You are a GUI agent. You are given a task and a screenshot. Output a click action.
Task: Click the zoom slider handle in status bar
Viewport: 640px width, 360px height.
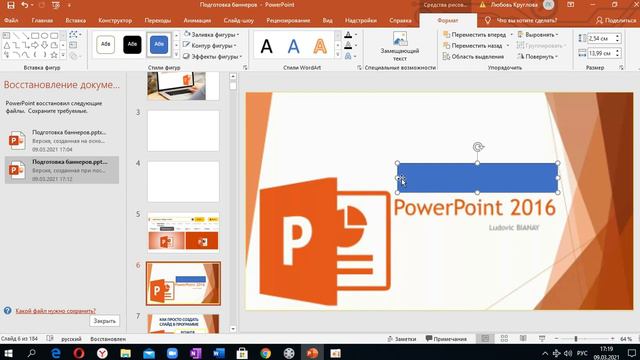[x=576, y=339]
